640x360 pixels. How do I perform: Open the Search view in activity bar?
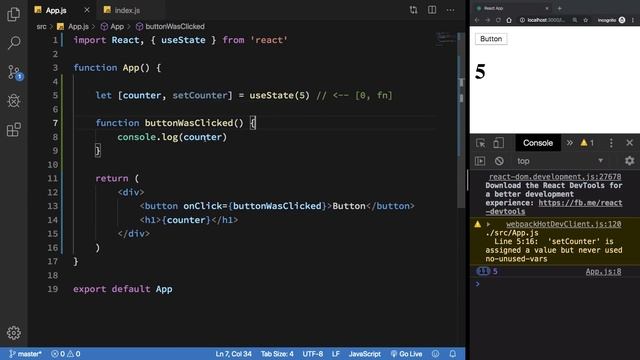(13, 43)
